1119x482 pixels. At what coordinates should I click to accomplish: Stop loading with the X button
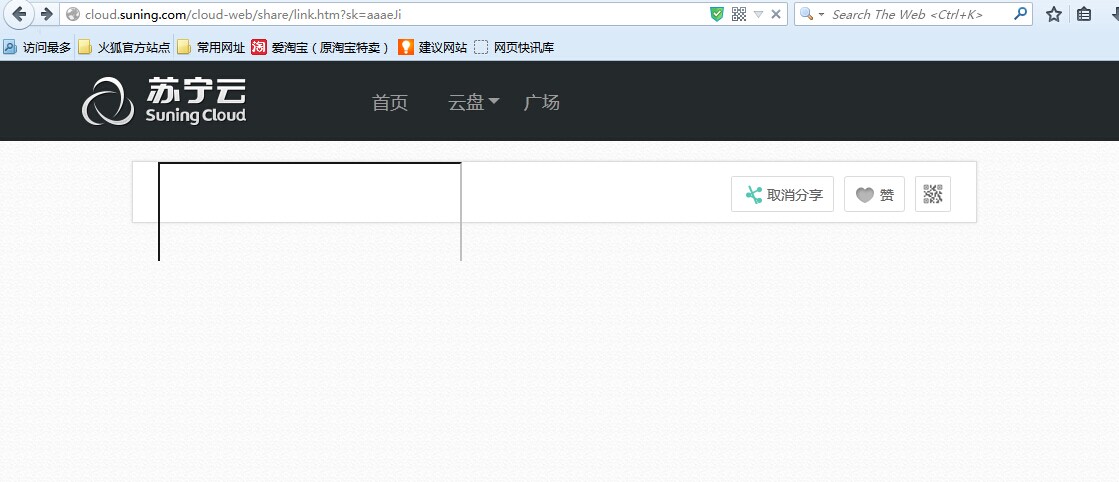pyautogui.click(x=776, y=14)
